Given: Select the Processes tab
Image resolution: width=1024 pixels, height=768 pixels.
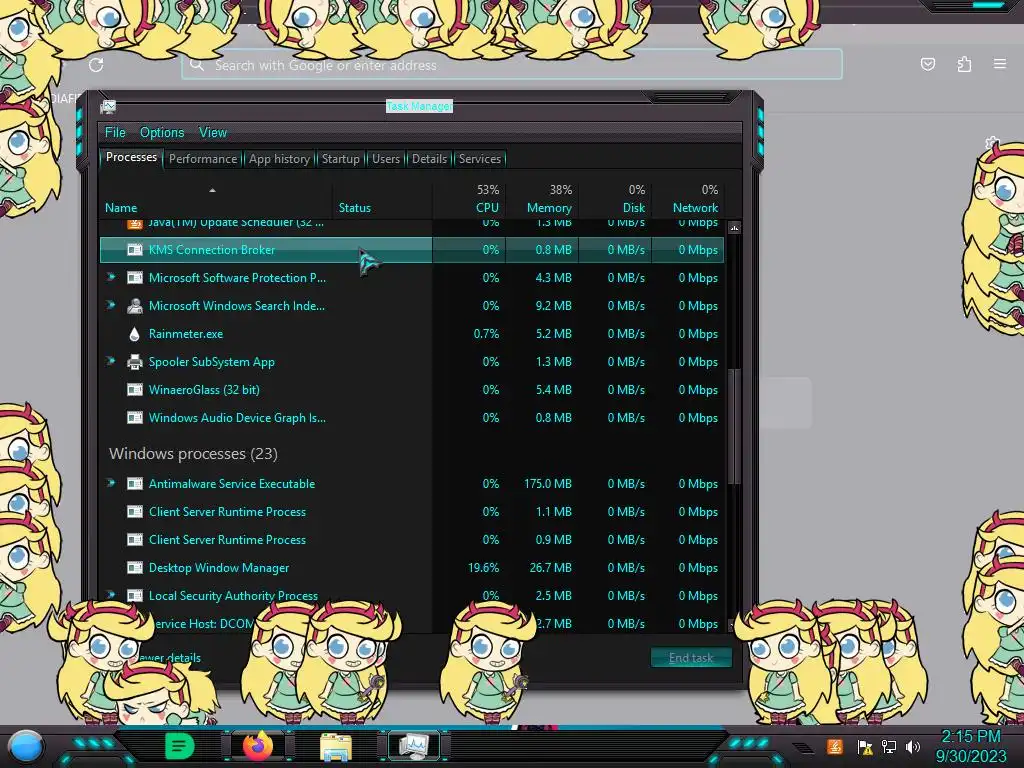Looking at the screenshot, I should (x=131, y=157).
